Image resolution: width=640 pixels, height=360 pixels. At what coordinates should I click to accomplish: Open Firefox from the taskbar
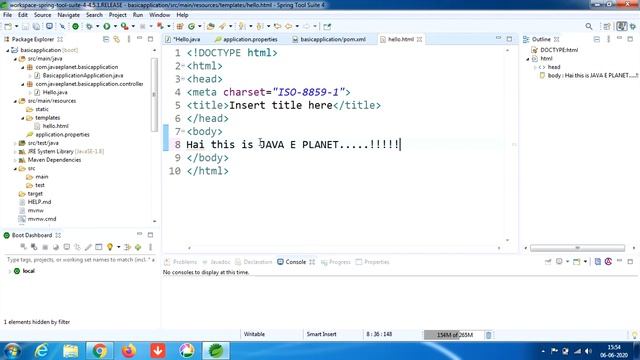129,351
